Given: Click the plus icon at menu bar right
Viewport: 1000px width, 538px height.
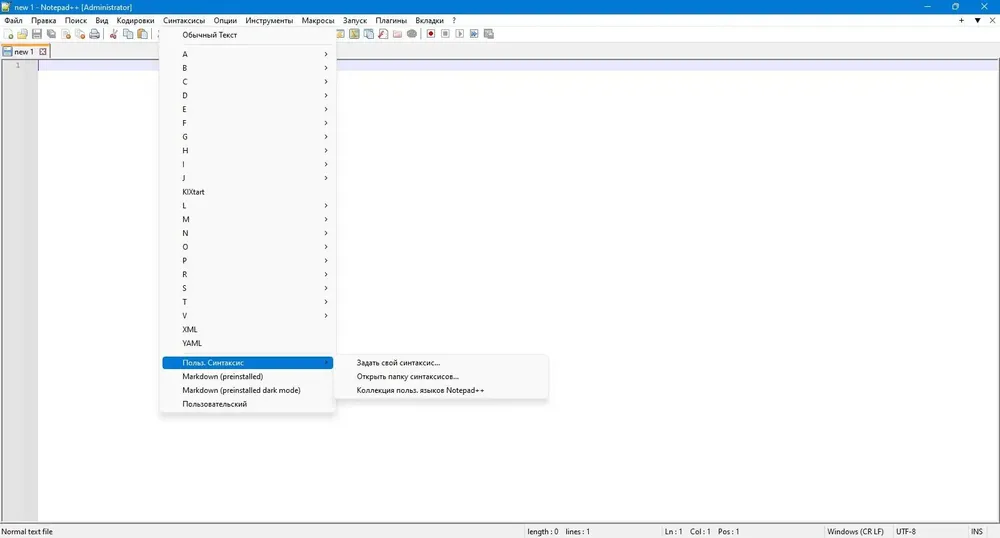Looking at the screenshot, I should click(961, 20).
